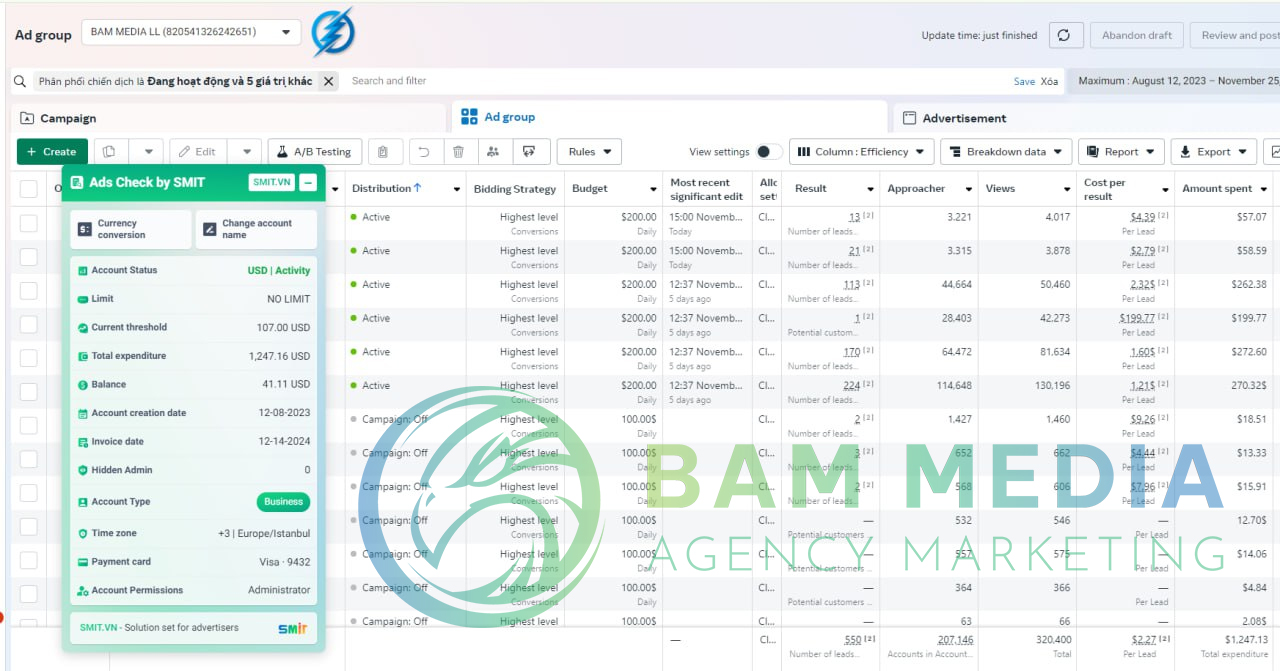Open the Column: Efficiency dropdown

(861, 152)
